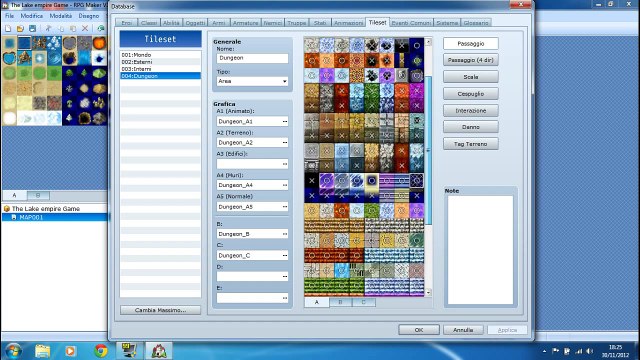Browse graphic for A2 (Terreno) field
The width and height of the screenshot is (640, 360).
[284, 143]
